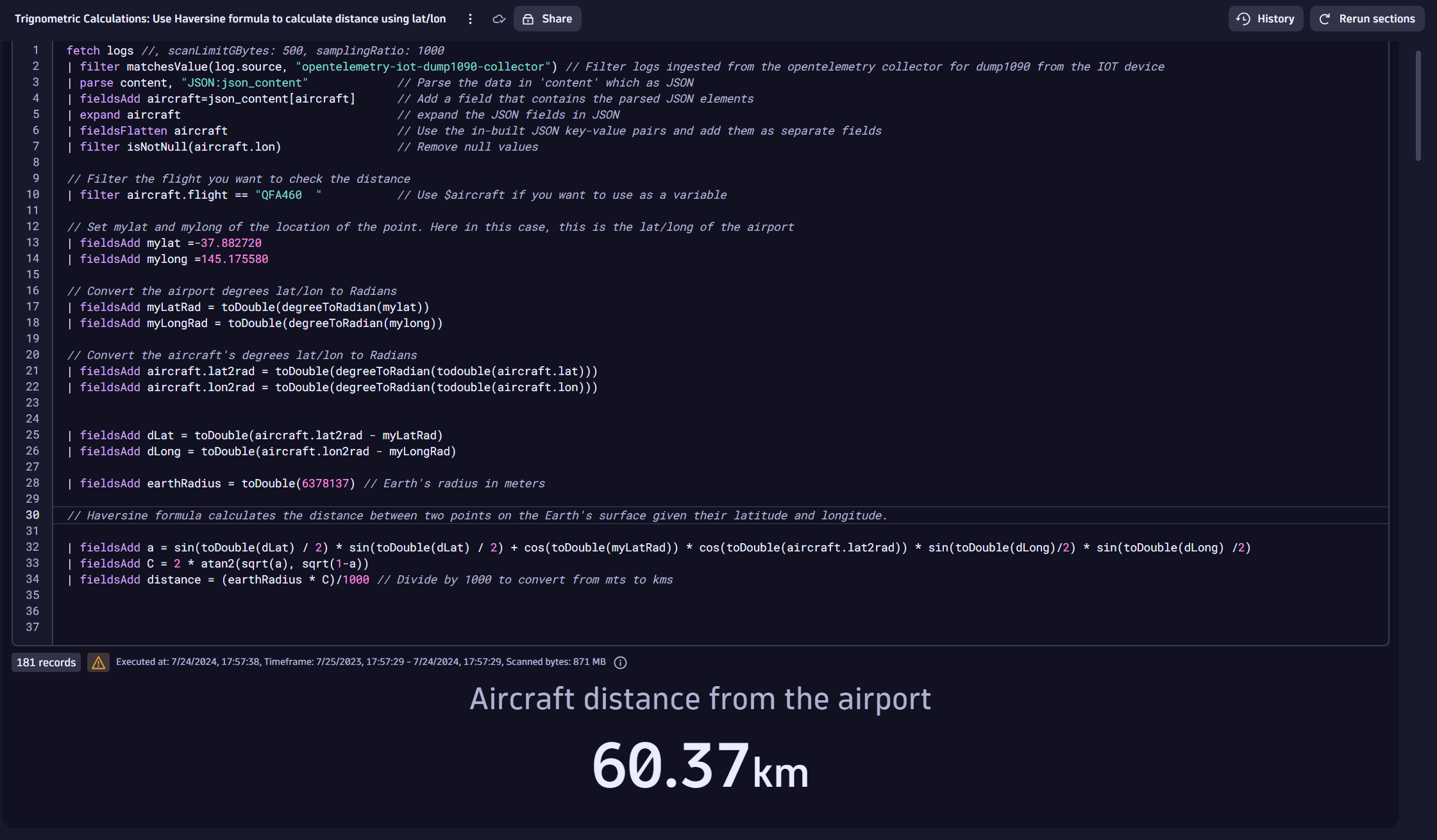
Task: Click line number 30 in the query editor
Action: (32, 515)
